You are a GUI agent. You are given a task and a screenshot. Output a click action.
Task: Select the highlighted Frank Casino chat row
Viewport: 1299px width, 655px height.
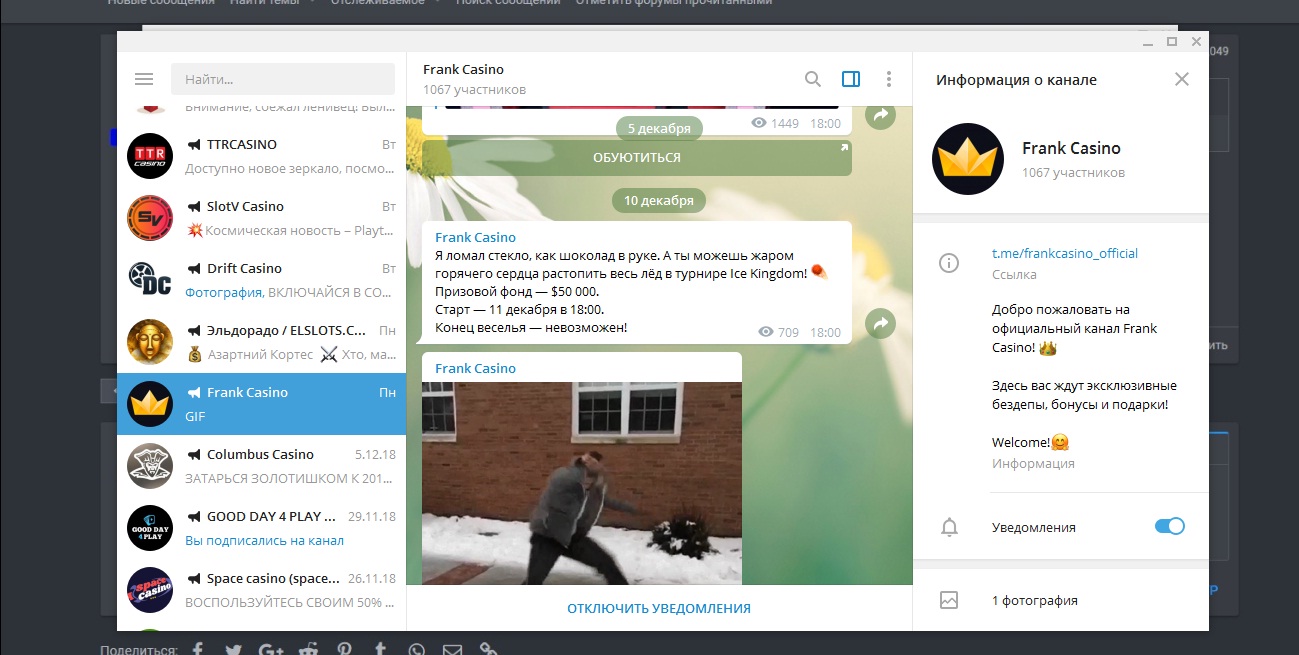(x=262, y=403)
